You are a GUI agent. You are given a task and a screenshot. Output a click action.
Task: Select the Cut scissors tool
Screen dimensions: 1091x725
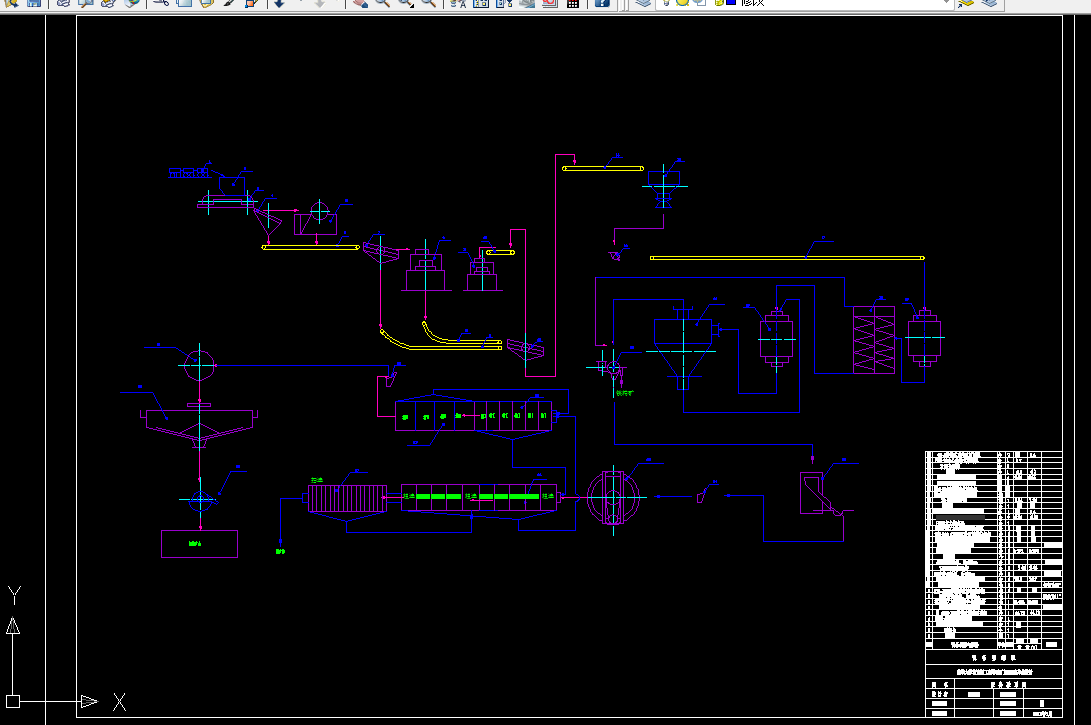click(161, 3)
